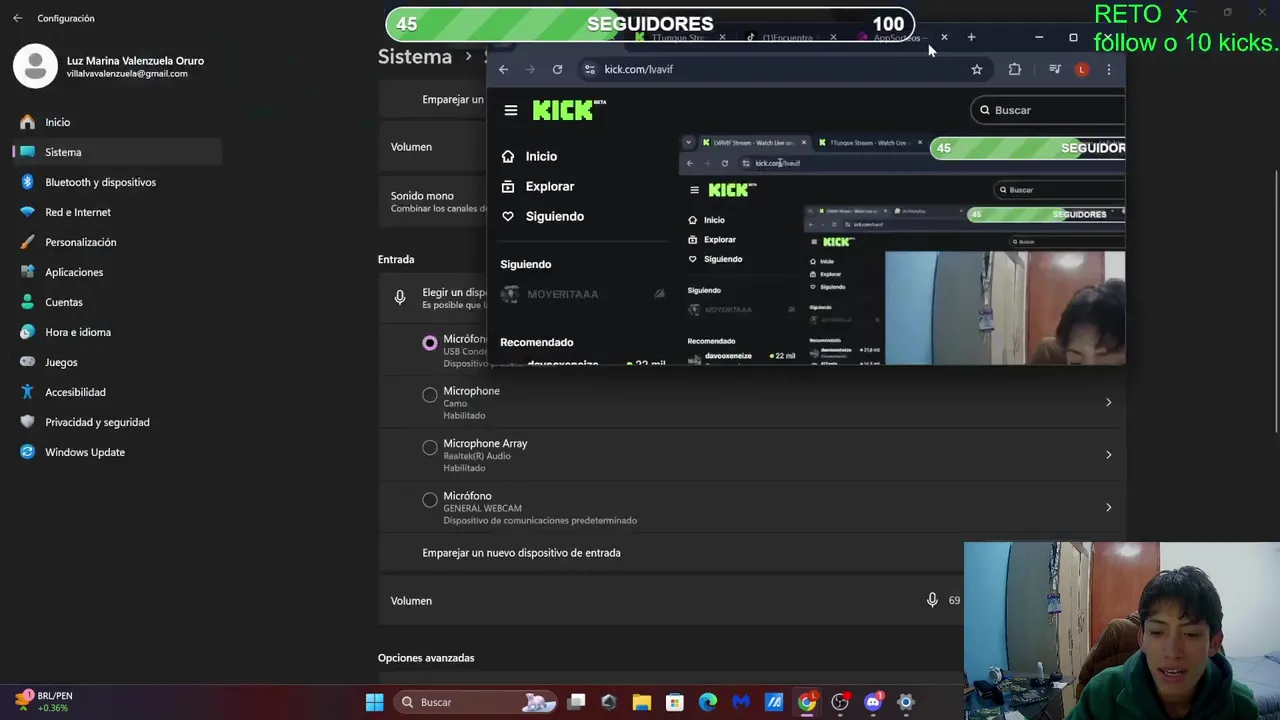Open File Explorer from the taskbar
The image size is (1280, 720).
click(x=642, y=702)
